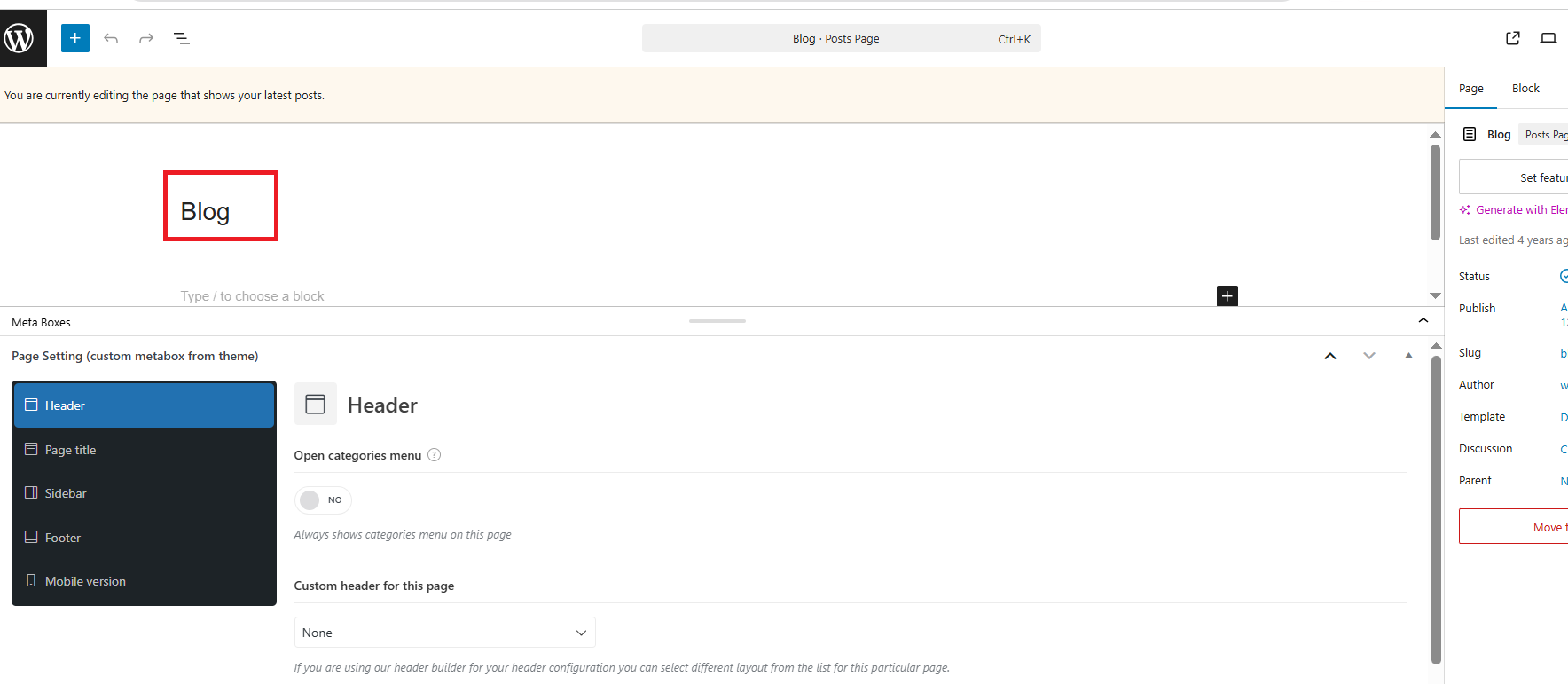Viewport: 1568px width, 684px height.
Task: Click the Type / to choose a block placeholder
Action: pos(252,296)
